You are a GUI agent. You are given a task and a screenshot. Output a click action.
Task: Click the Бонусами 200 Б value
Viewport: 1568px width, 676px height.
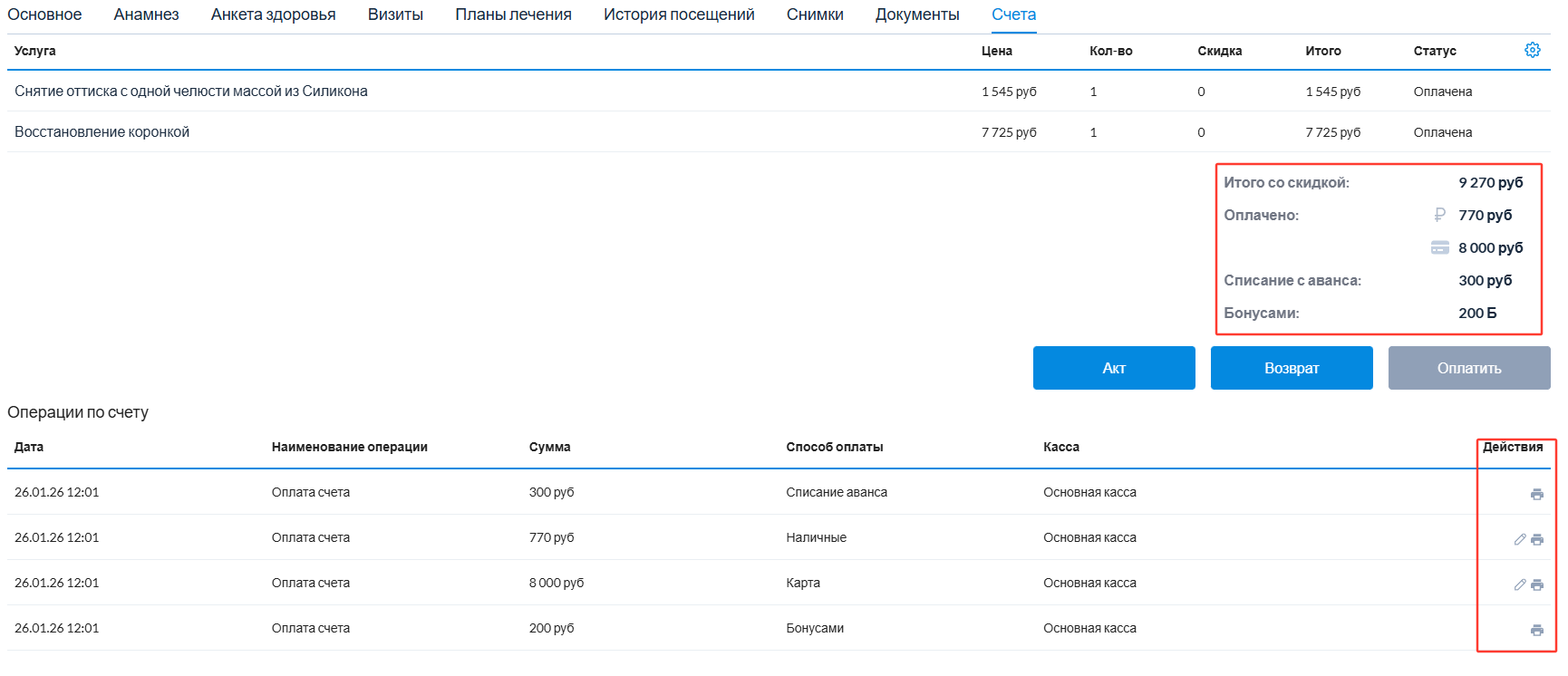tap(1477, 313)
